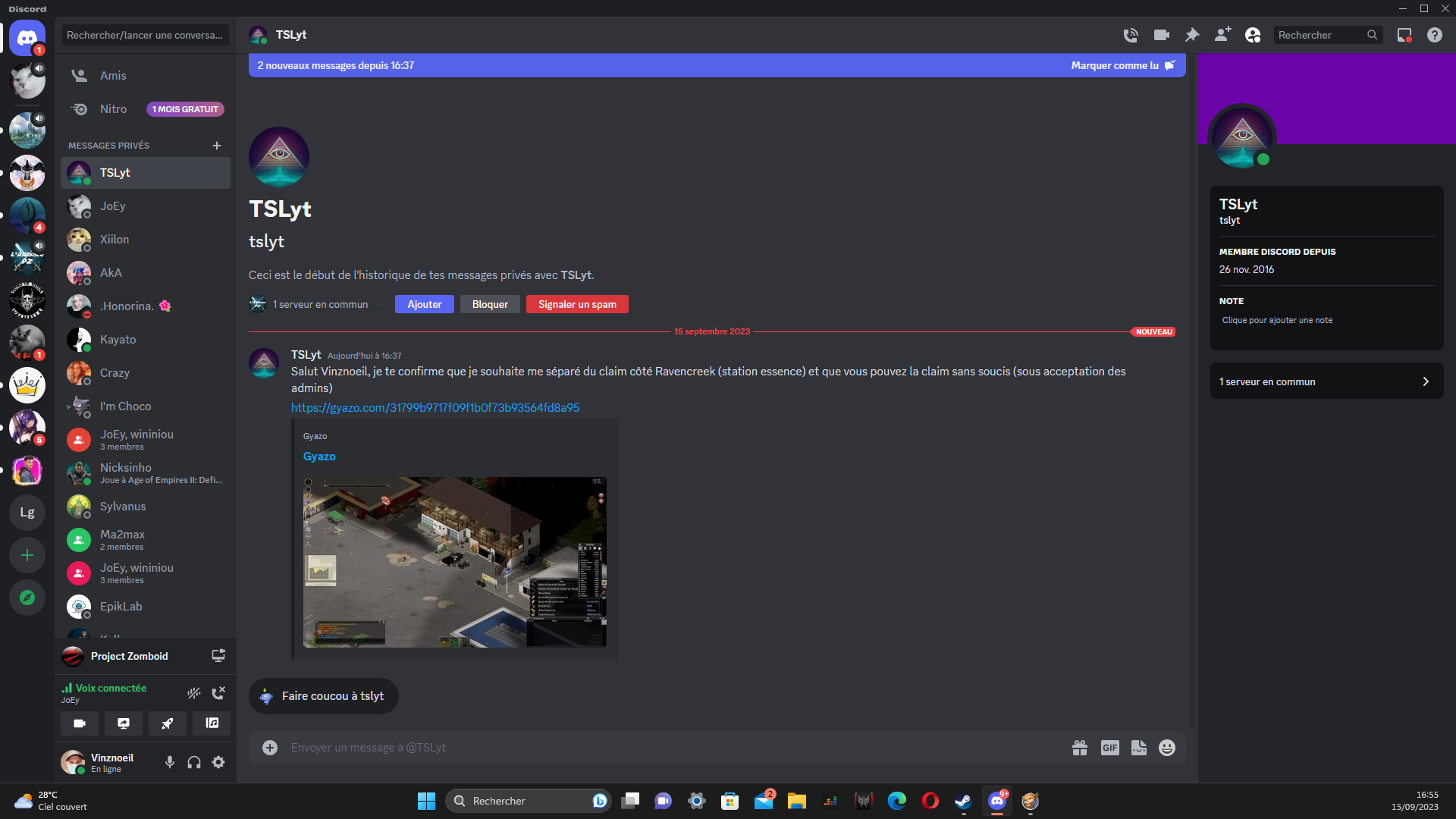Hide the user profile panel
Viewport: 1456px width, 819px height.
point(1253,35)
